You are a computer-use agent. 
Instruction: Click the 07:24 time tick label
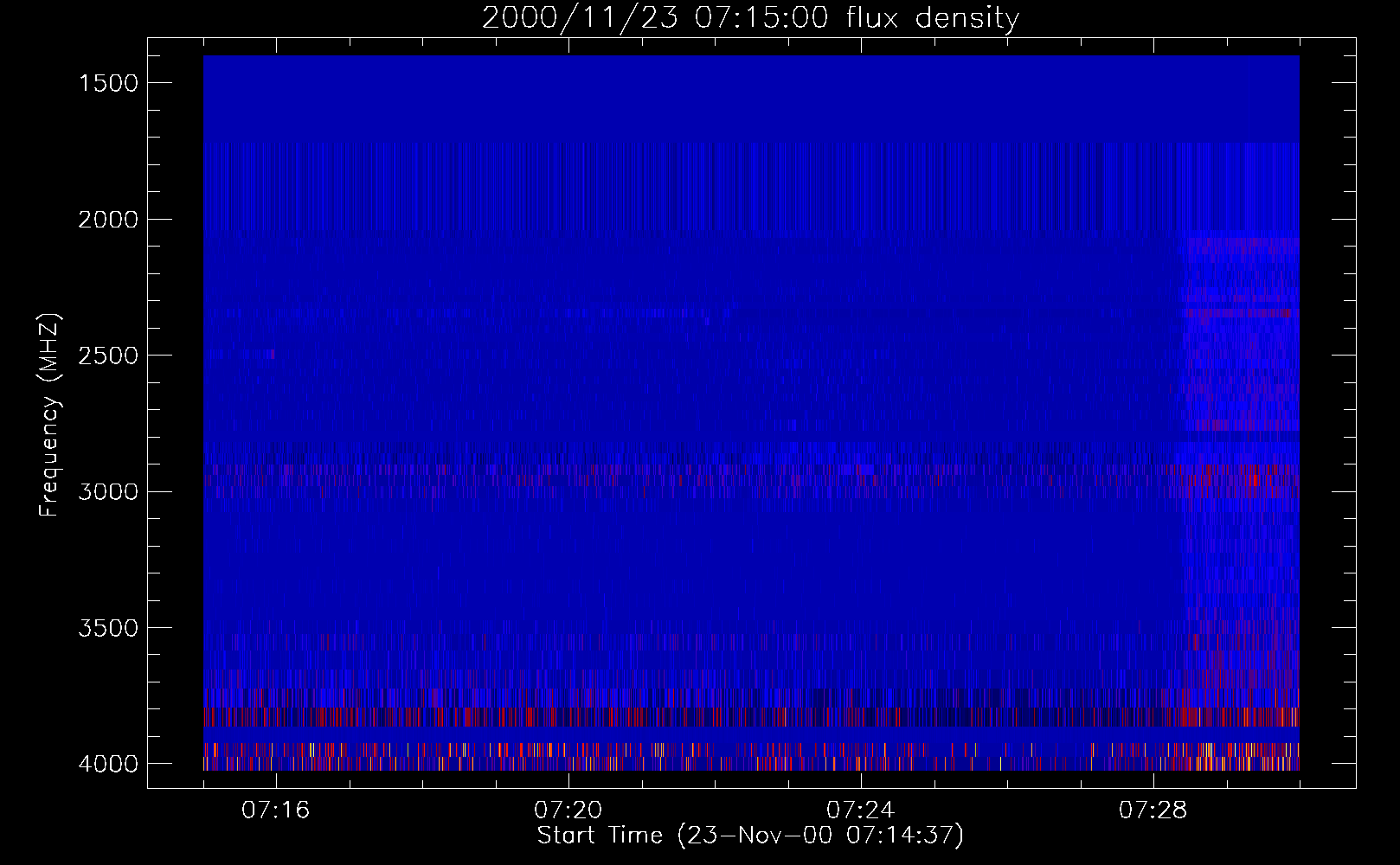[x=861, y=811]
